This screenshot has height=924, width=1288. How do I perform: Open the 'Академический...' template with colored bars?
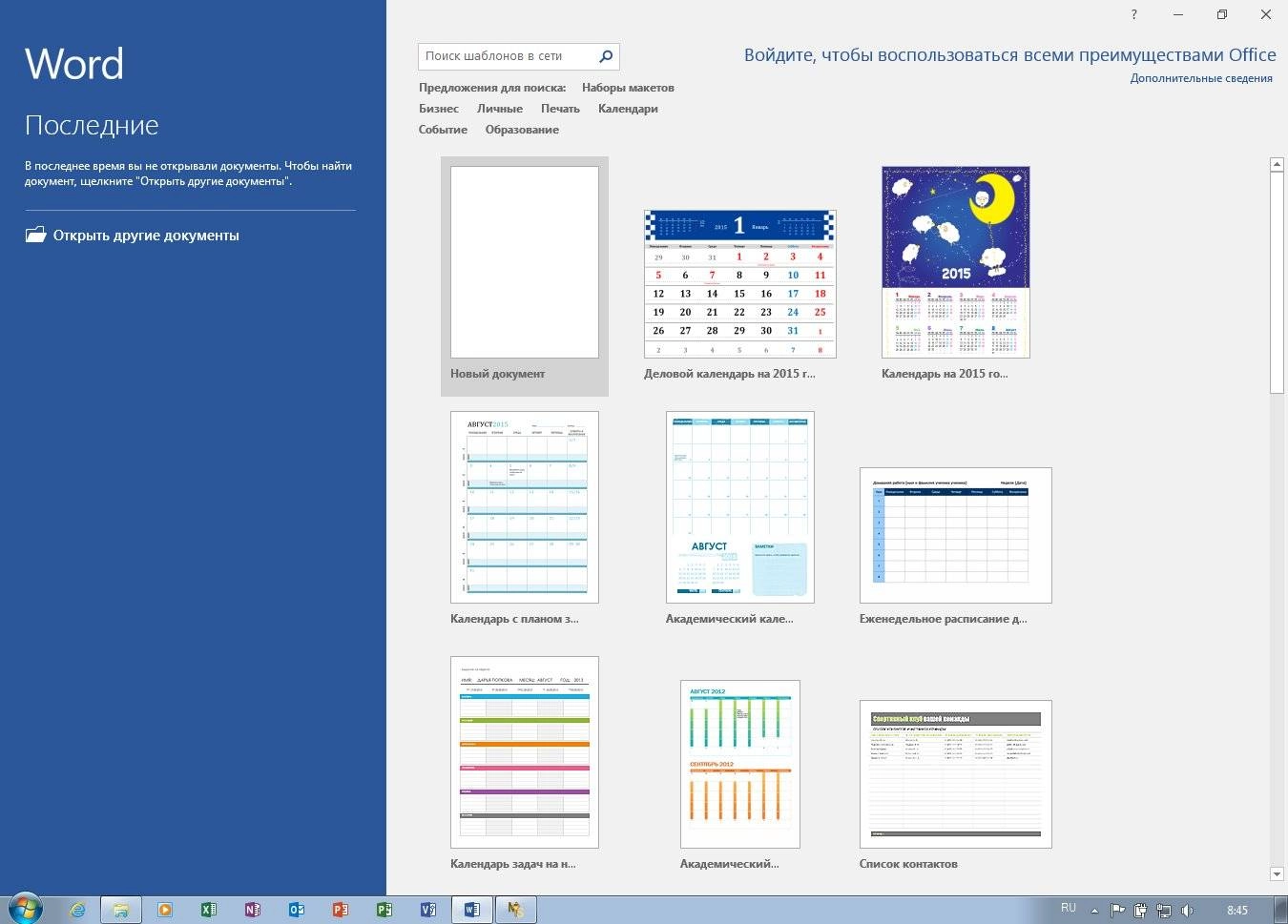point(740,764)
